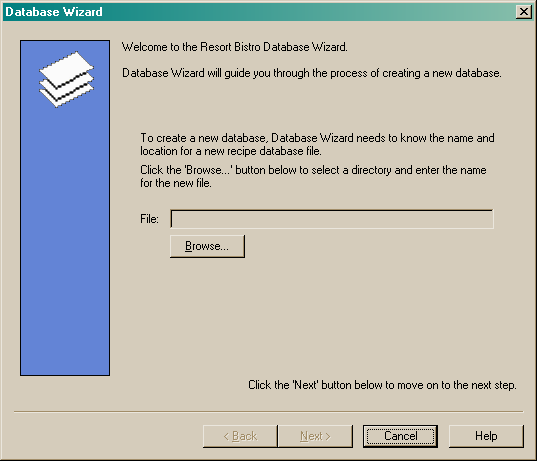
Task: Click the 'Welcome to the Resort Bistro Database Wizard.' text
Action: click(235, 47)
